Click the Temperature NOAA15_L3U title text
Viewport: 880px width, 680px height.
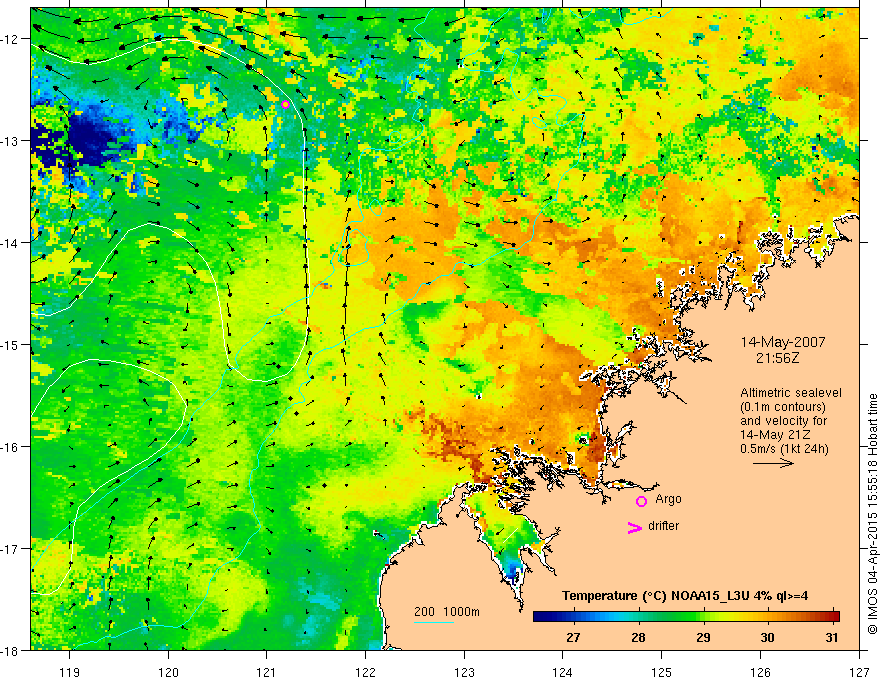[685, 596]
